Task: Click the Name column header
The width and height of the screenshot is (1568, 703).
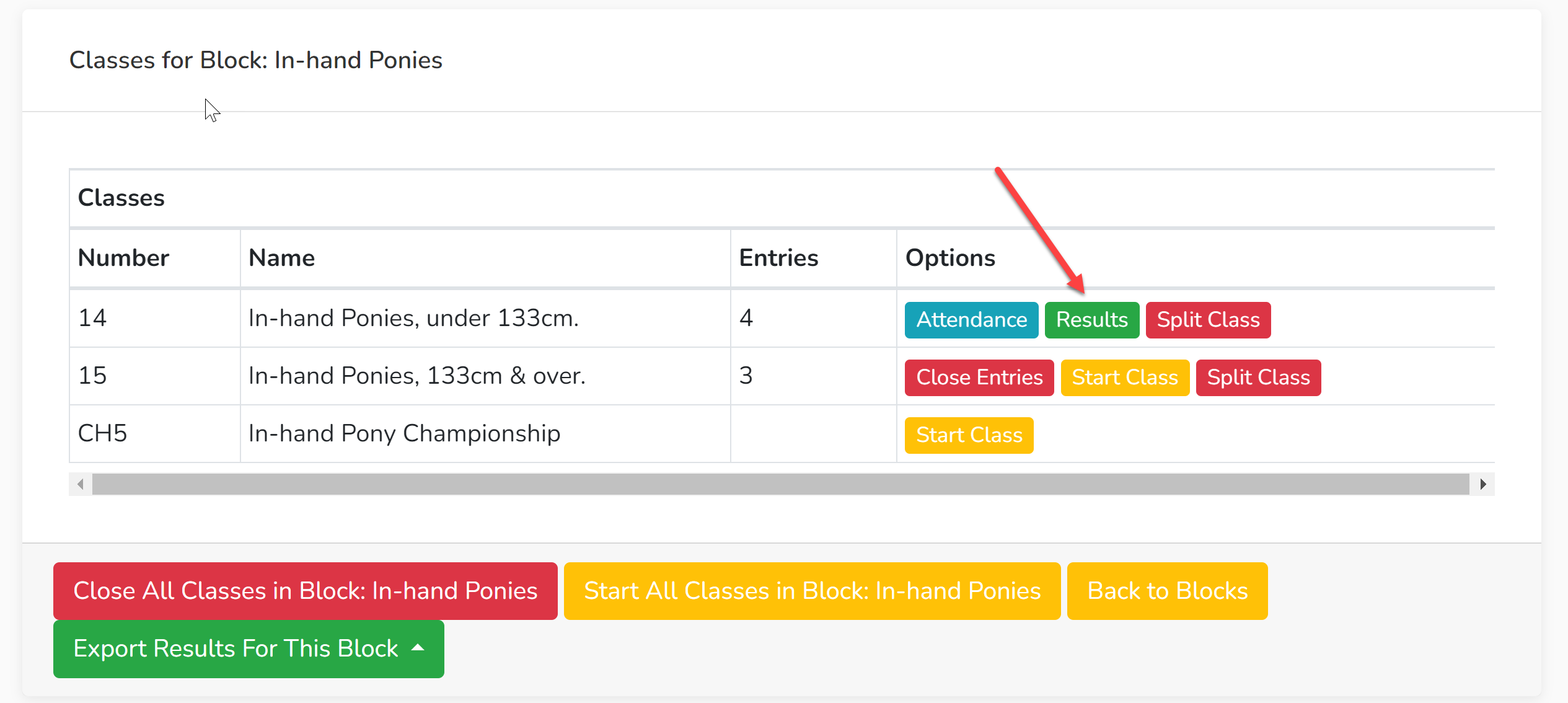Action: tap(281, 258)
